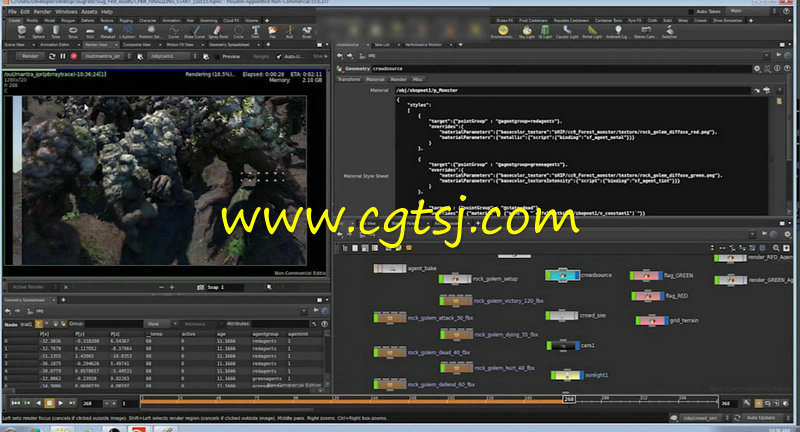The width and height of the screenshot is (800, 432).
Task: Open the View dropdown in Geometry Spreadsheet
Action: (x=161, y=324)
